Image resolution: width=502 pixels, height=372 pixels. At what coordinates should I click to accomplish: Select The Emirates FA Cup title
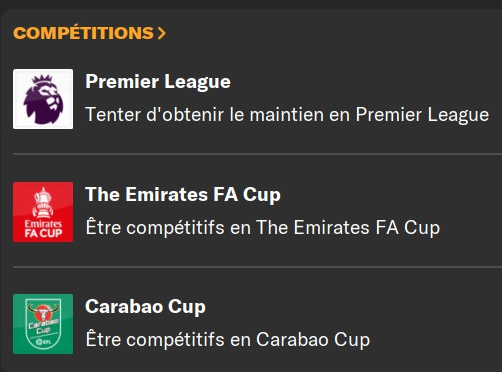[x=183, y=195]
